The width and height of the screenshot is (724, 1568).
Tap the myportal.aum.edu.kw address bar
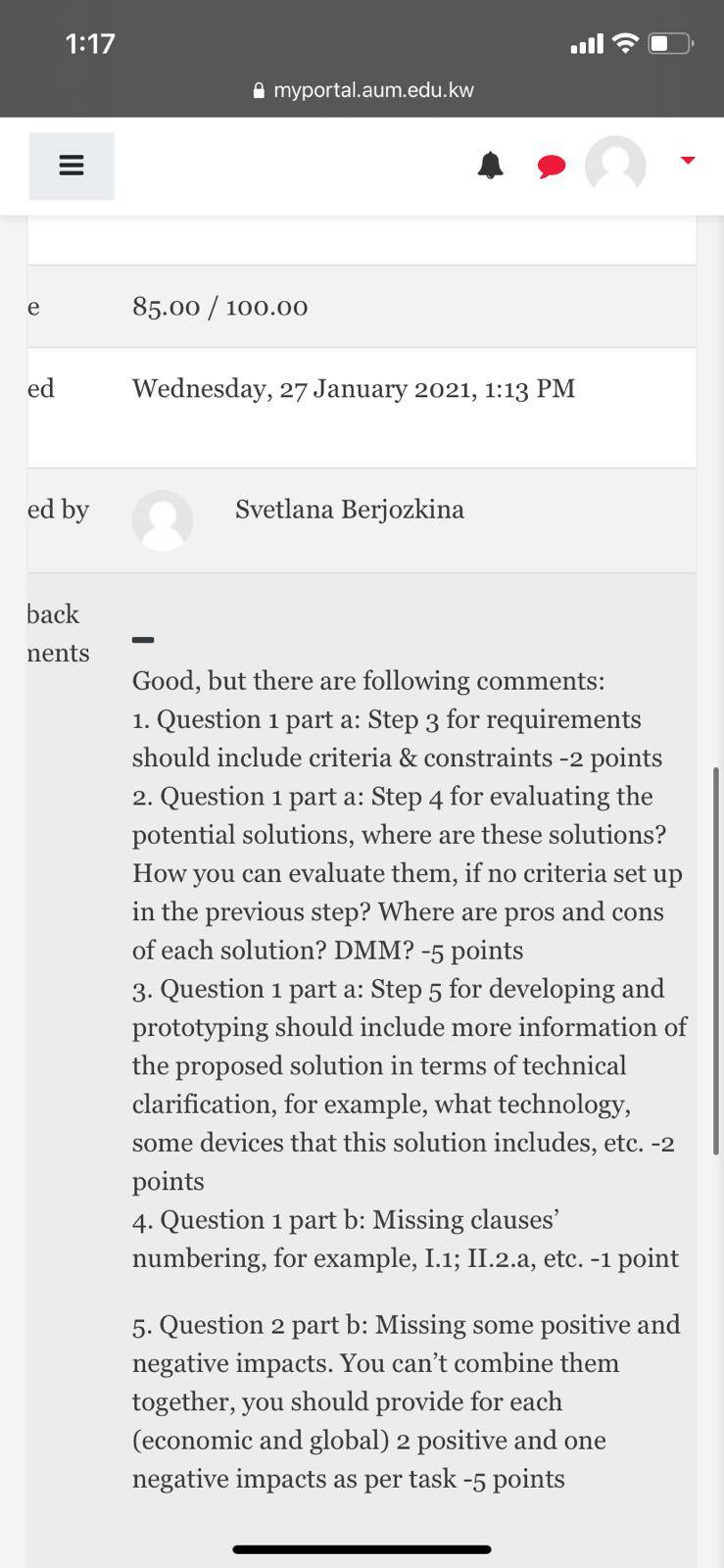362,90
